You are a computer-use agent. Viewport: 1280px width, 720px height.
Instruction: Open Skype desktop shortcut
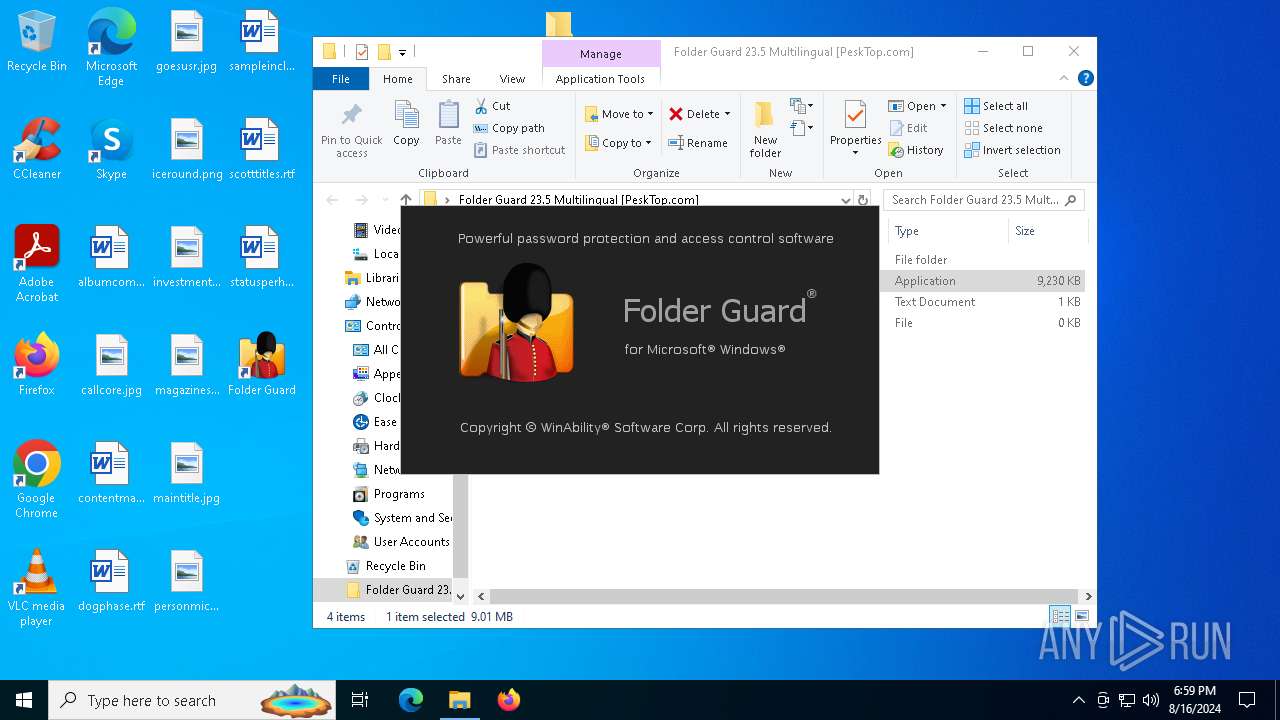[x=111, y=149]
